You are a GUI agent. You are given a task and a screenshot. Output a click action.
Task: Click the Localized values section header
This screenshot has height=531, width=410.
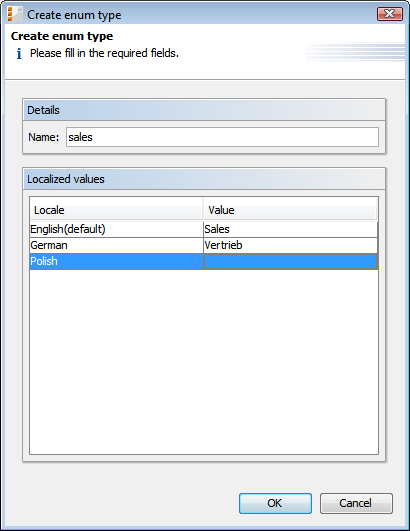[x=204, y=179]
